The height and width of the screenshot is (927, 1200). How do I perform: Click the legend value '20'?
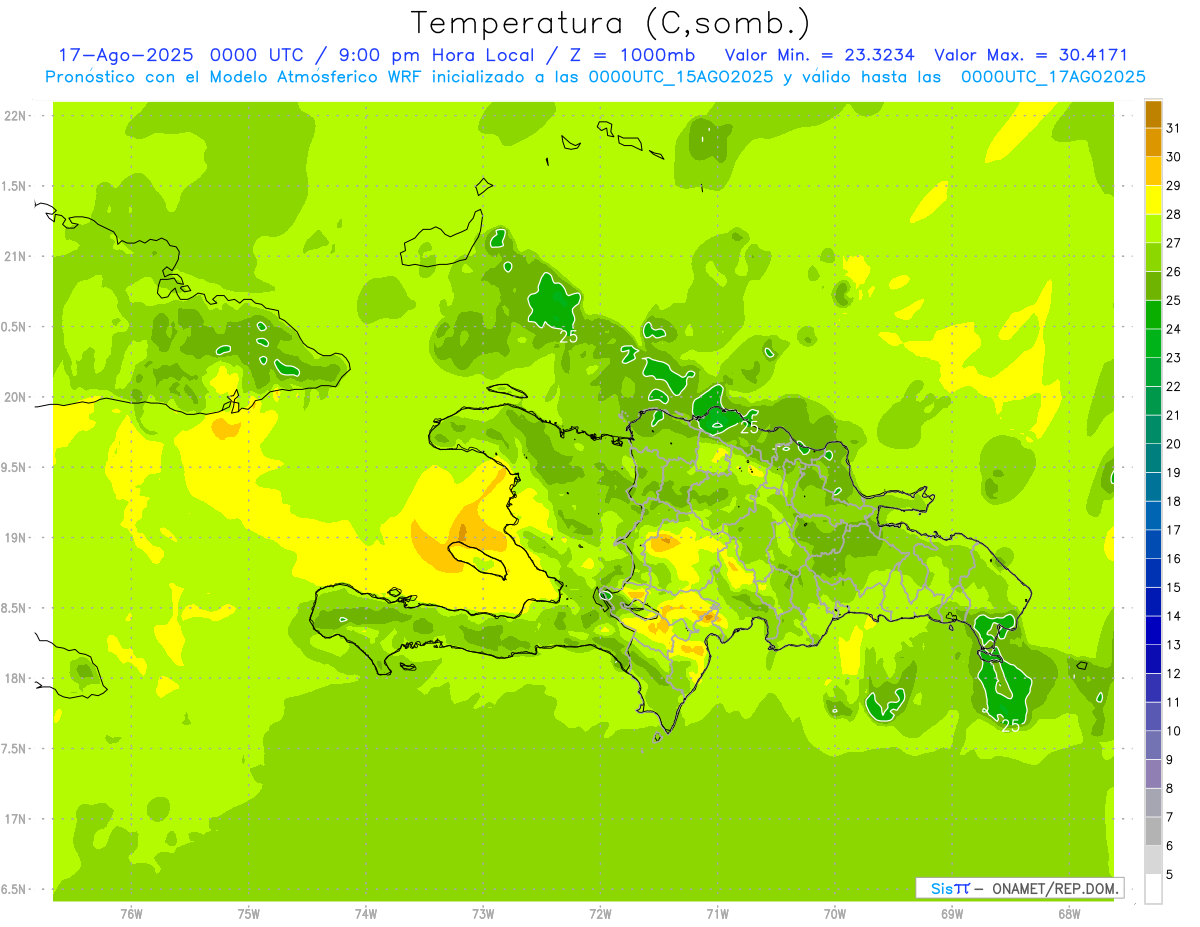coord(1174,444)
